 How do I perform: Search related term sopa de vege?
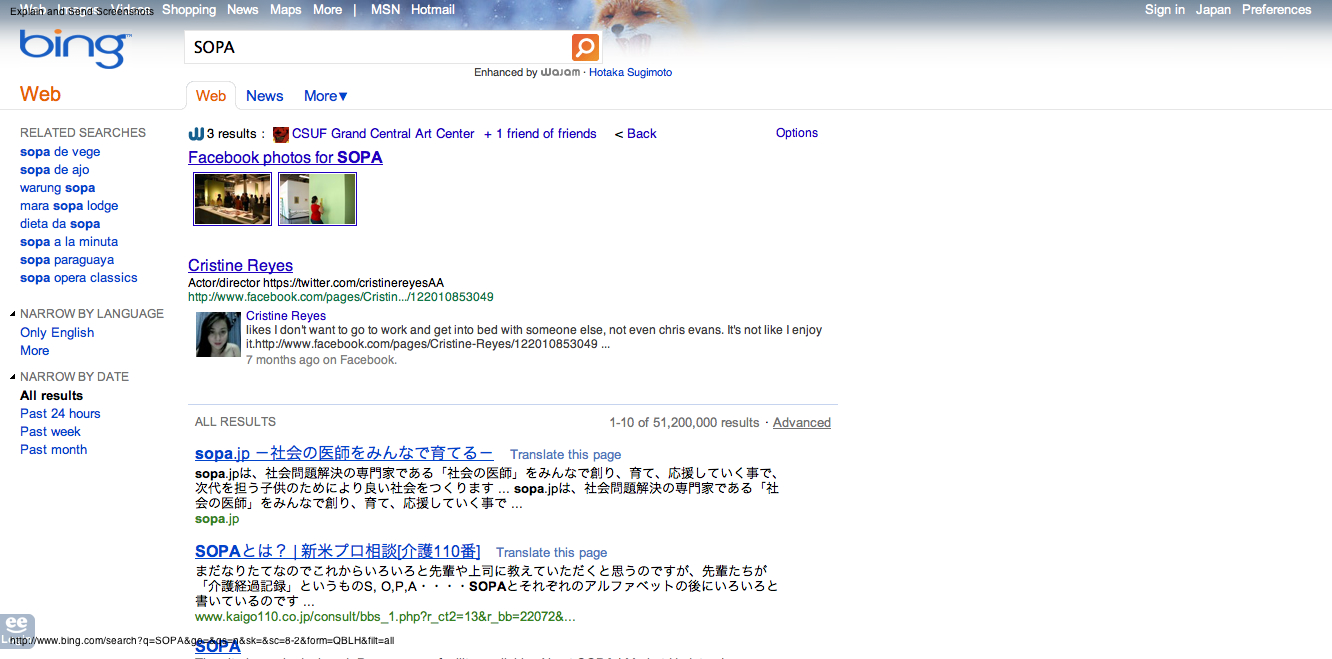60,152
